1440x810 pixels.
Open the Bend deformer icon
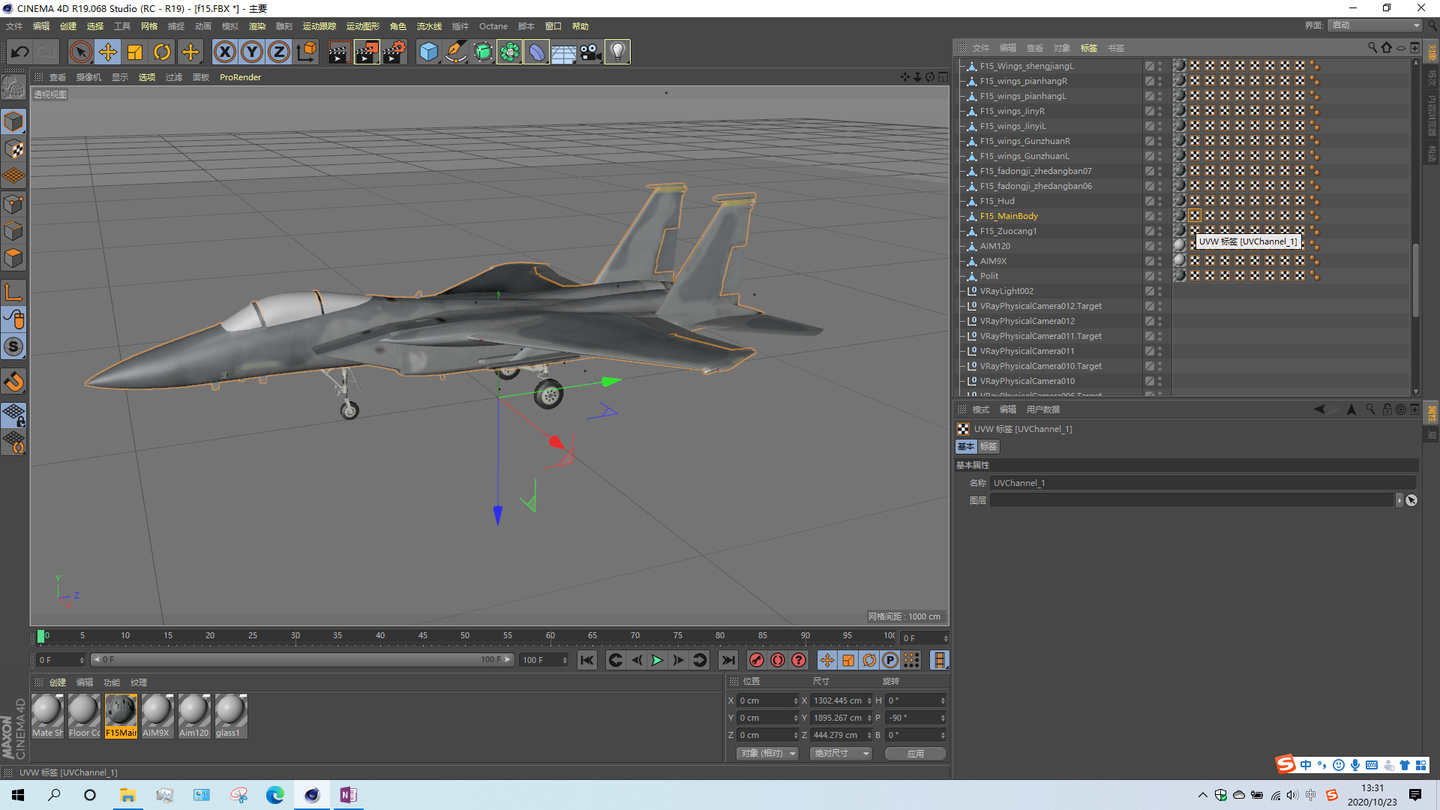(x=536, y=52)
